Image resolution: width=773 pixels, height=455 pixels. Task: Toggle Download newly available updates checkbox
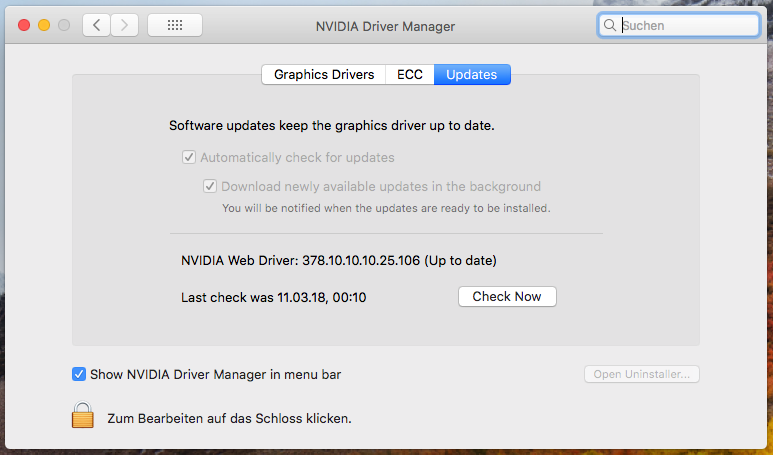210,186
